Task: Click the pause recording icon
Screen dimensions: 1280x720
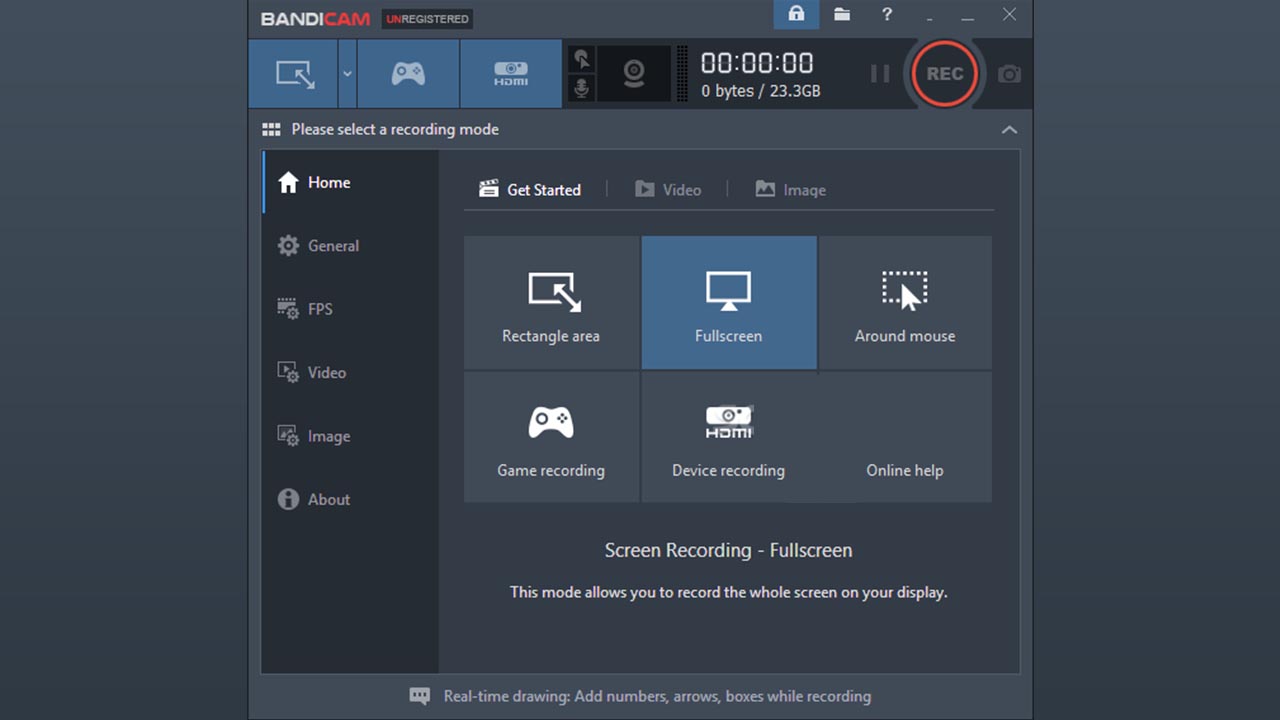Action: 879,73
